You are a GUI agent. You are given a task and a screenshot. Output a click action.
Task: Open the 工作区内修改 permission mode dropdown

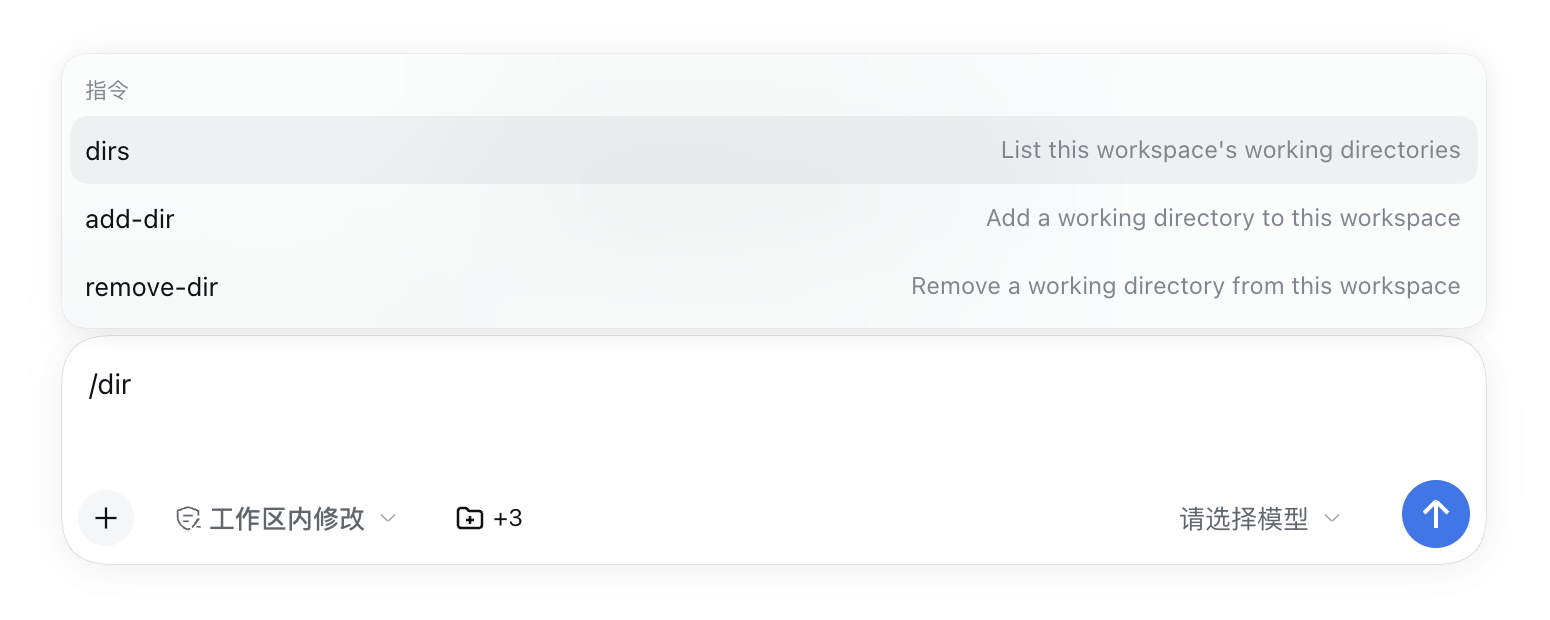pyautogui.click(x=287, y=518)
